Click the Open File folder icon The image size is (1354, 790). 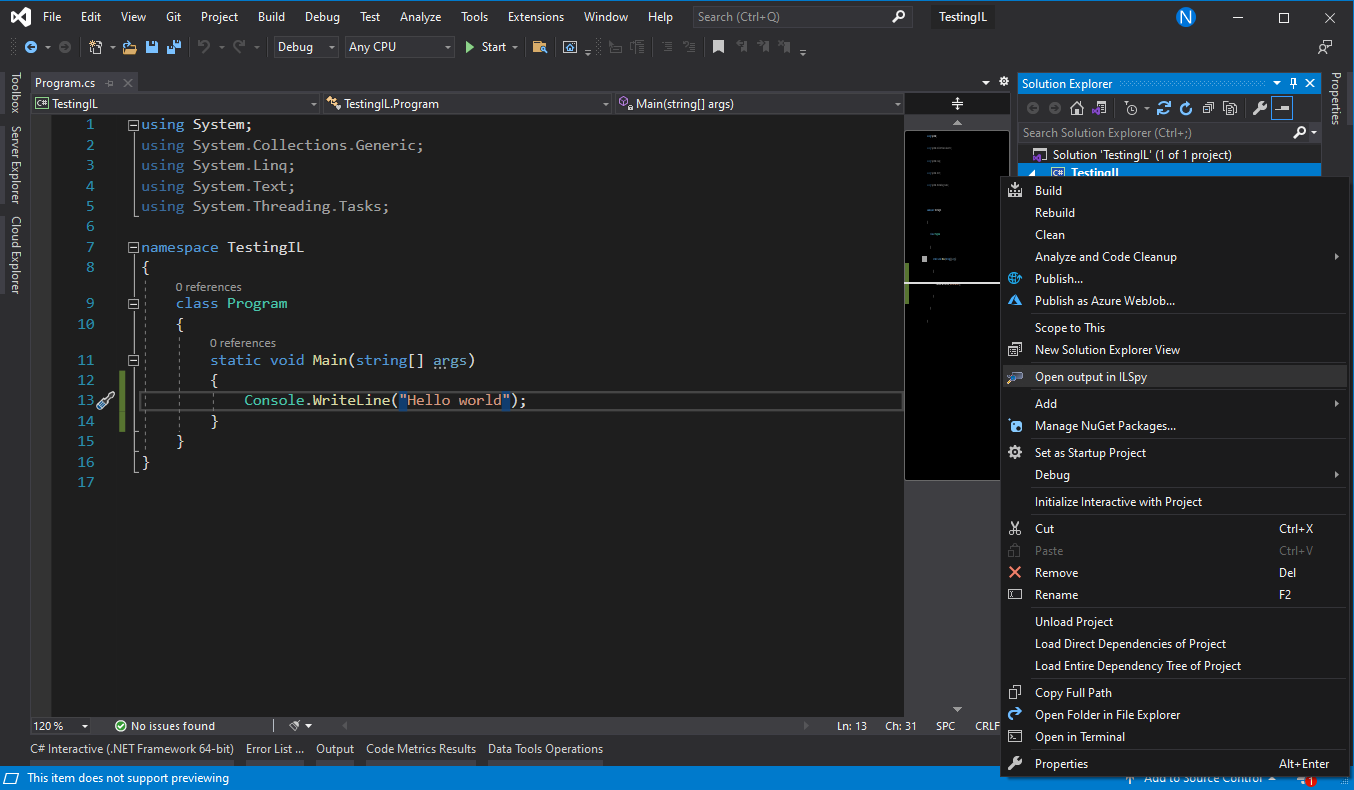131,47
